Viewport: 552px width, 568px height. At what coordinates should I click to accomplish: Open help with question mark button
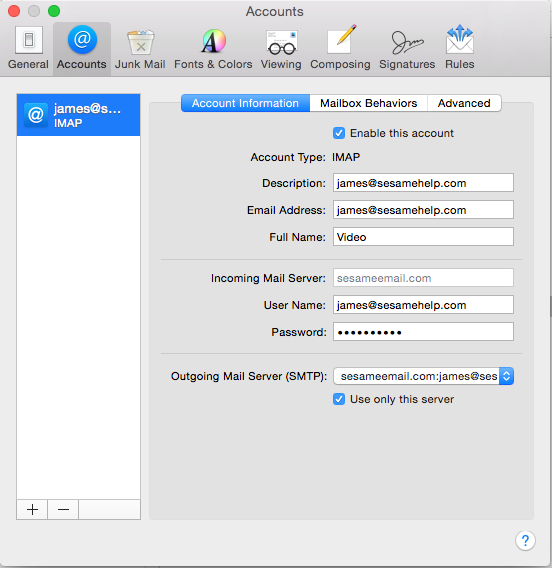pyautogui.click(x=525, y=541)
